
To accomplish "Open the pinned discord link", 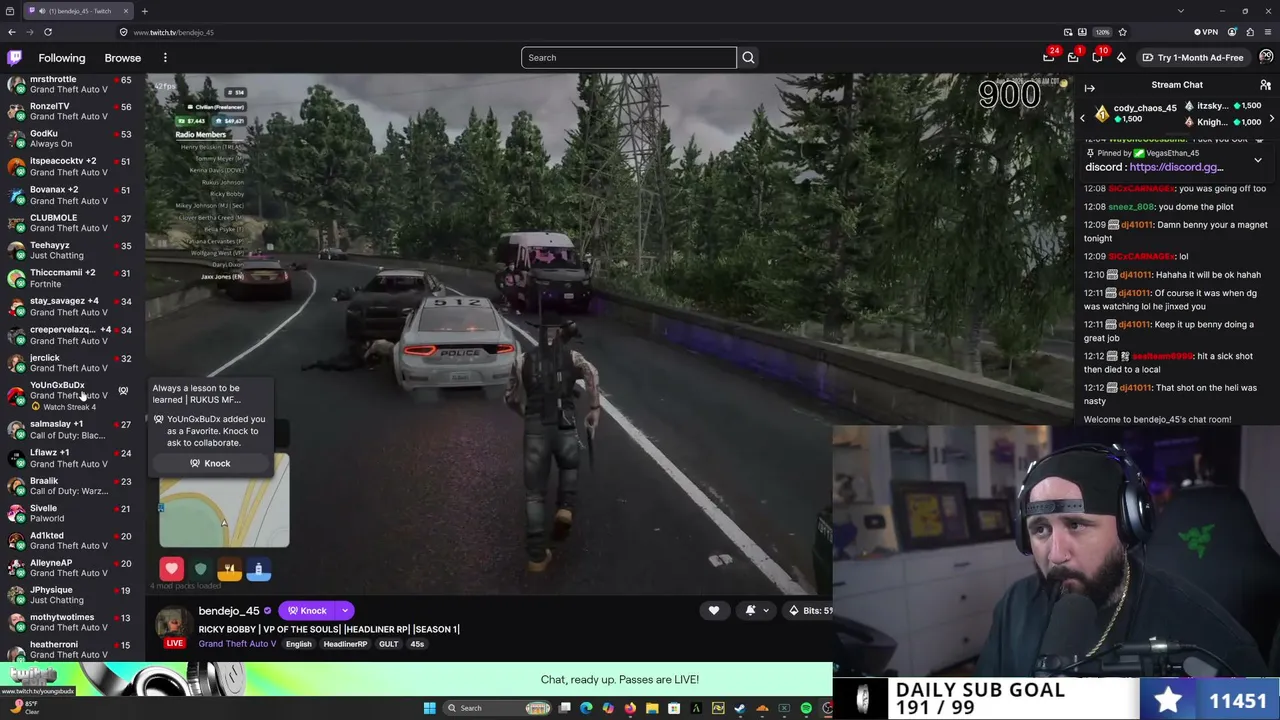I will point(1176,167).
